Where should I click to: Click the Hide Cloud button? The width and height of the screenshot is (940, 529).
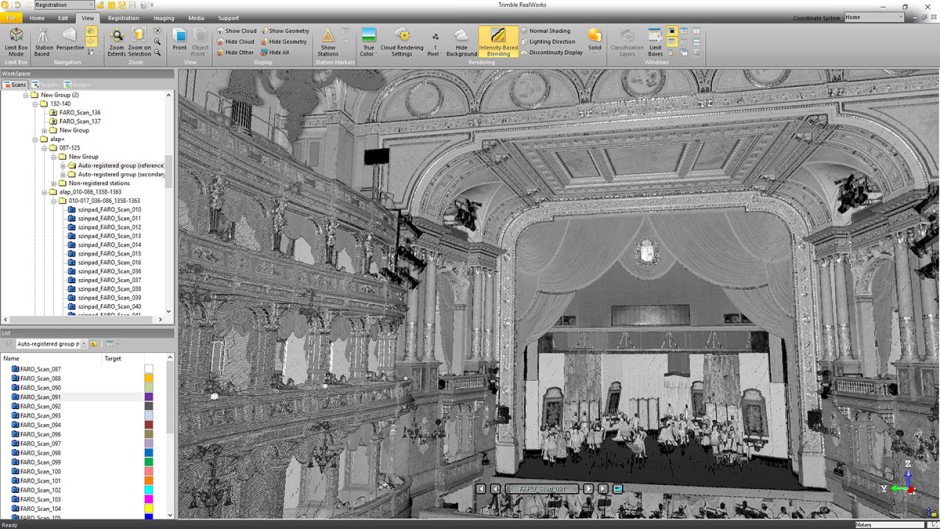(238, 42)
